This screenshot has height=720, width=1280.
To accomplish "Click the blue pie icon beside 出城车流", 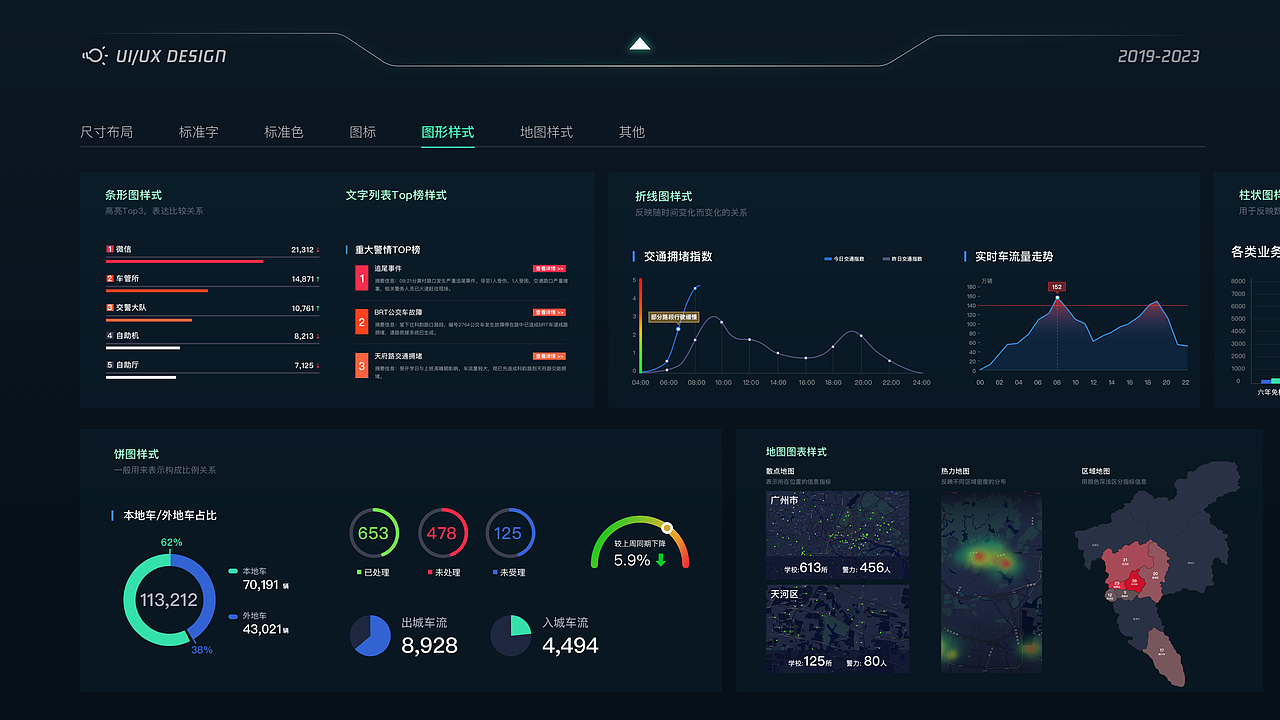I will click(x=370, y=636).
